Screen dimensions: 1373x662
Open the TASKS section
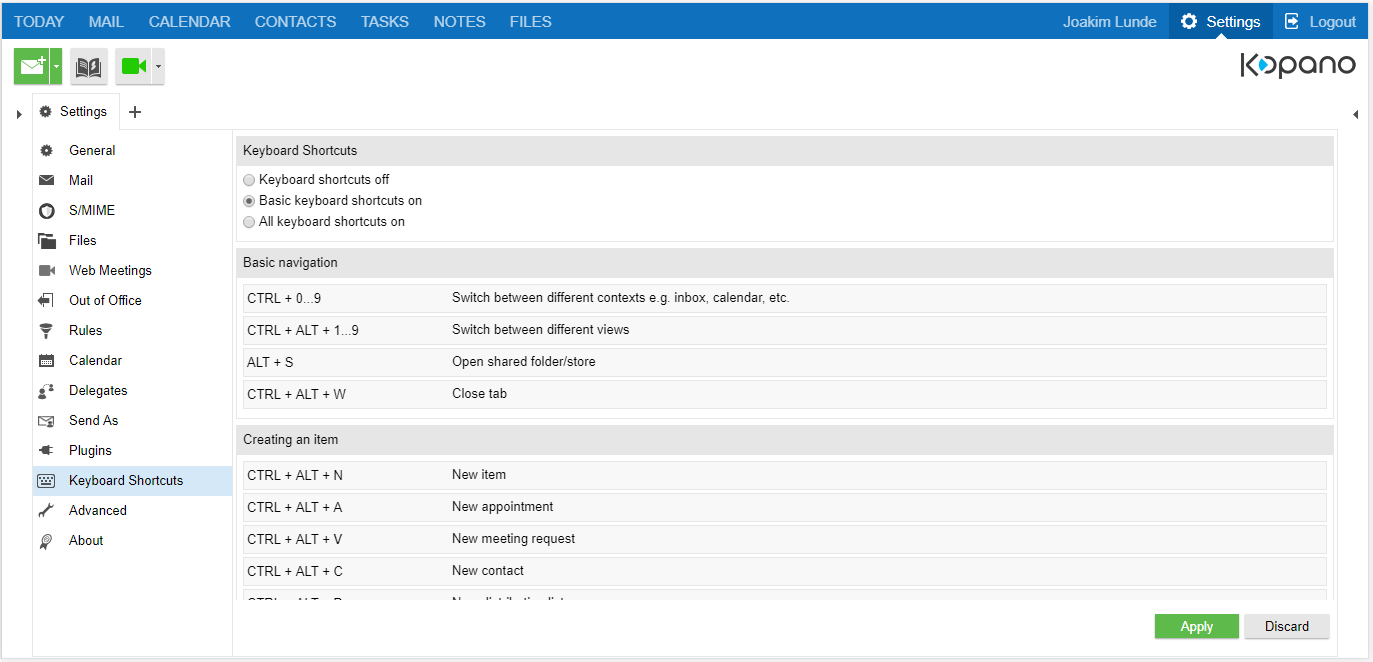pyautogui.click(x=384, y=21)
